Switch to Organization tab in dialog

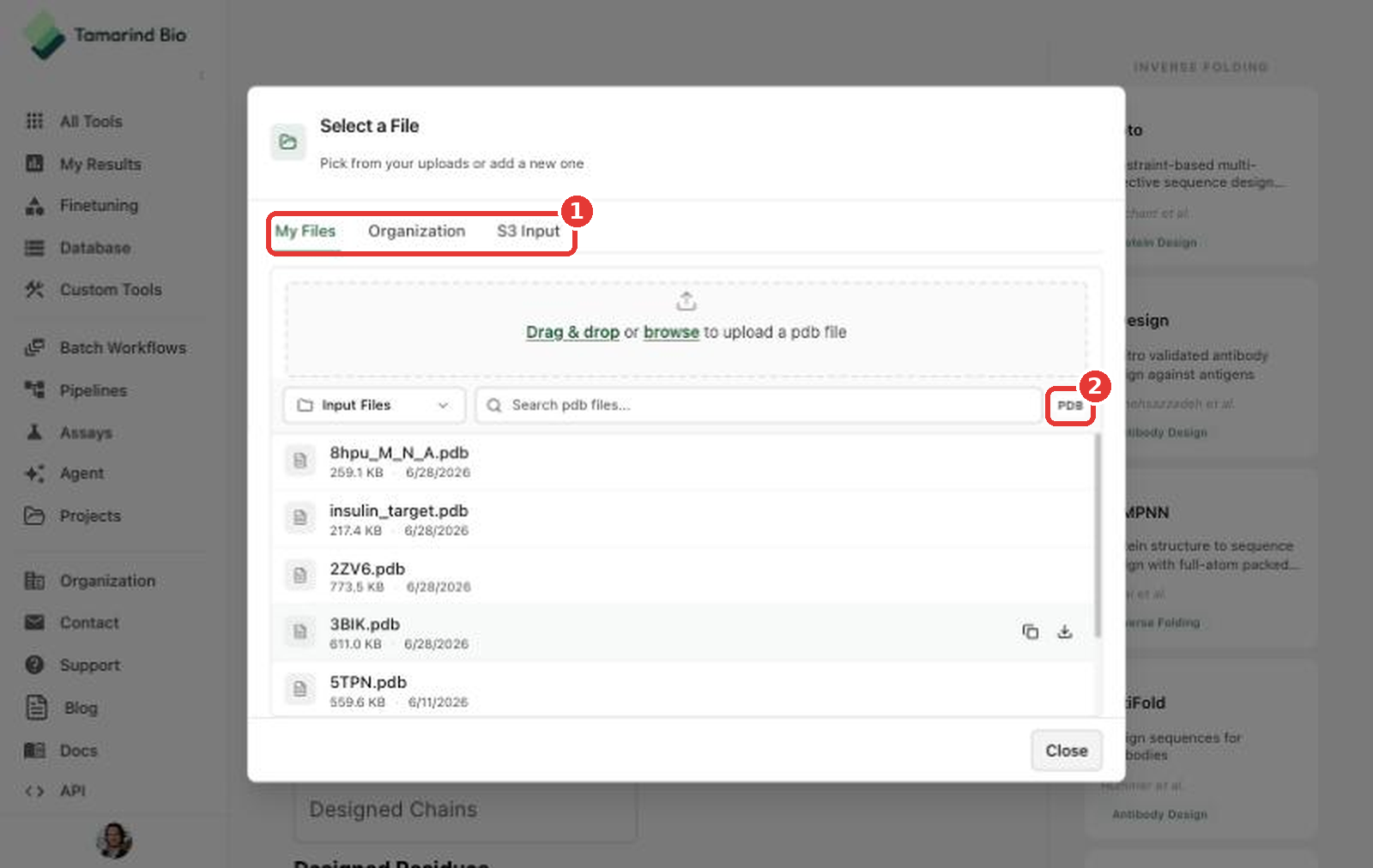coord(416,231)
